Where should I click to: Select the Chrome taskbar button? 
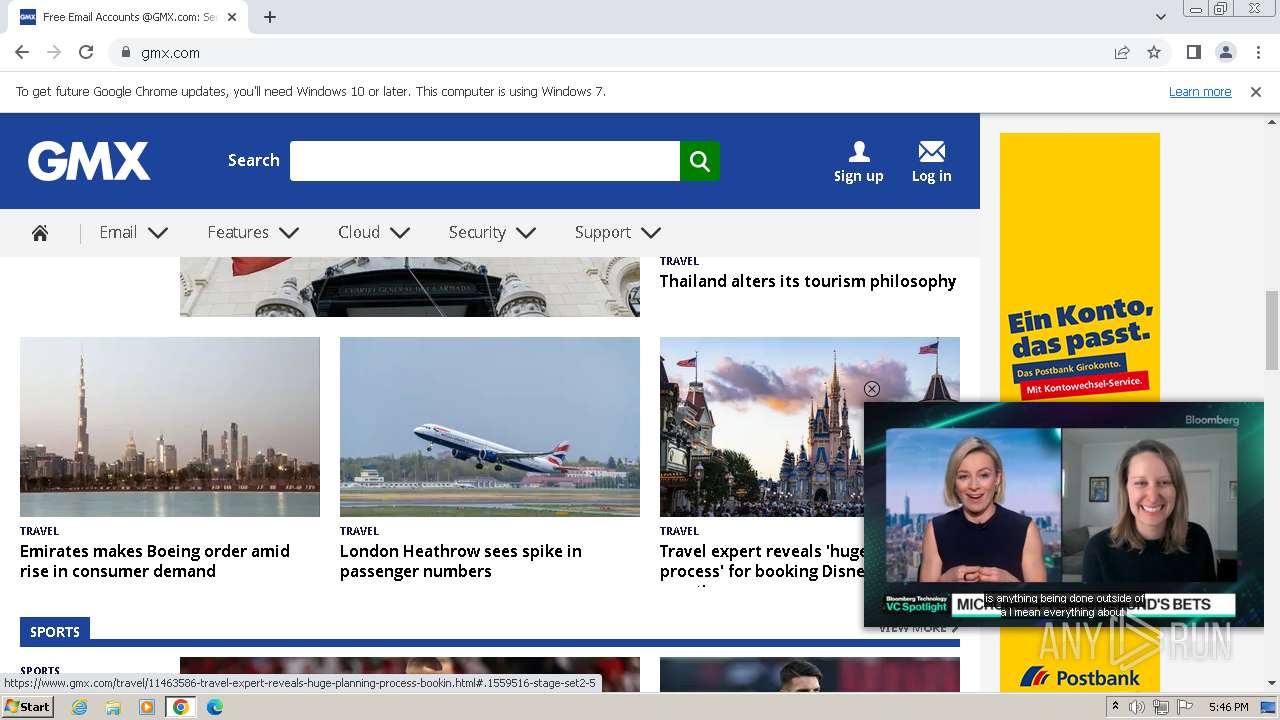[x=181, y=707]
